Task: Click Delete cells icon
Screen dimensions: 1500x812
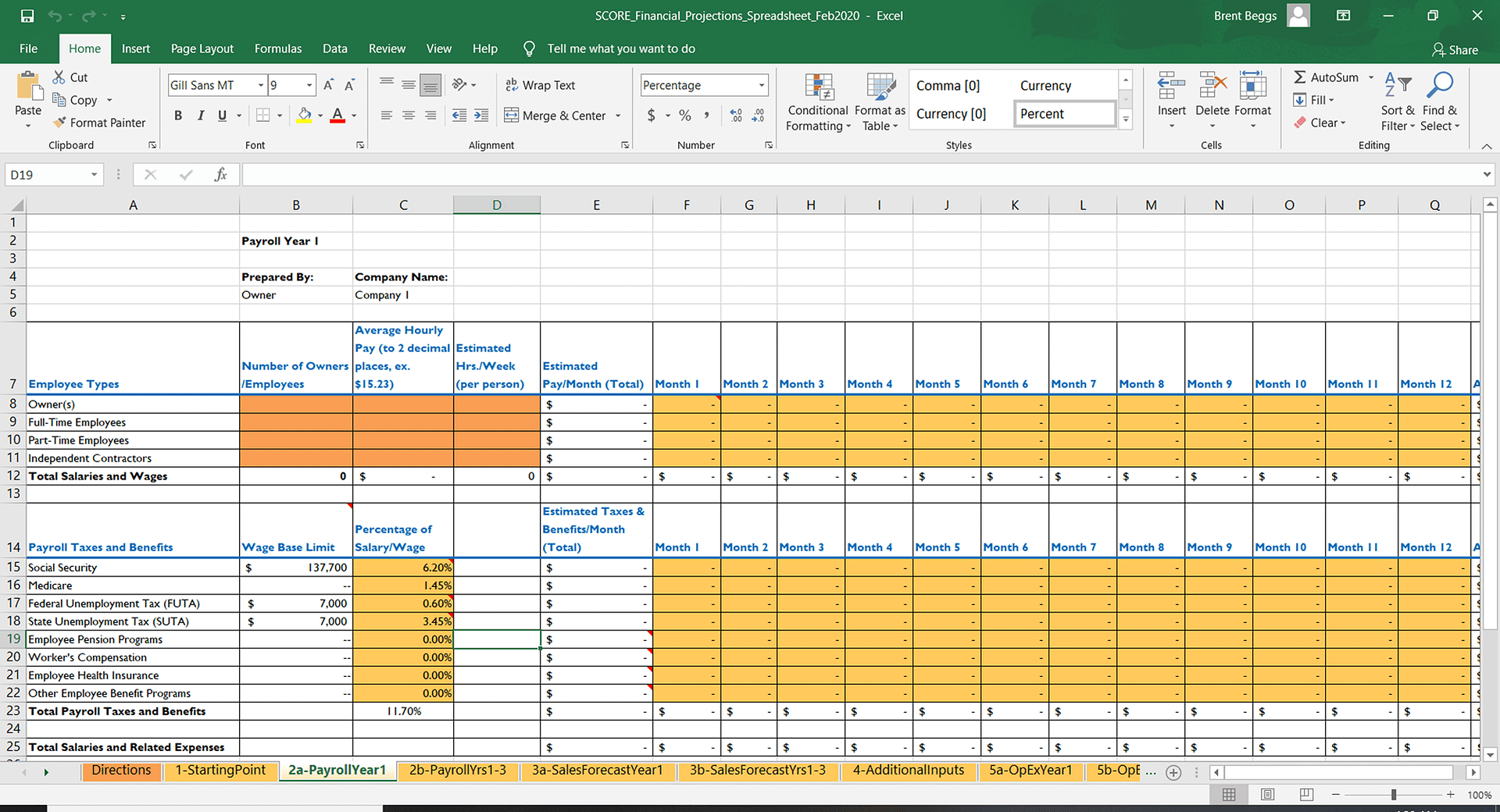Action: [x=1212, y=85]
